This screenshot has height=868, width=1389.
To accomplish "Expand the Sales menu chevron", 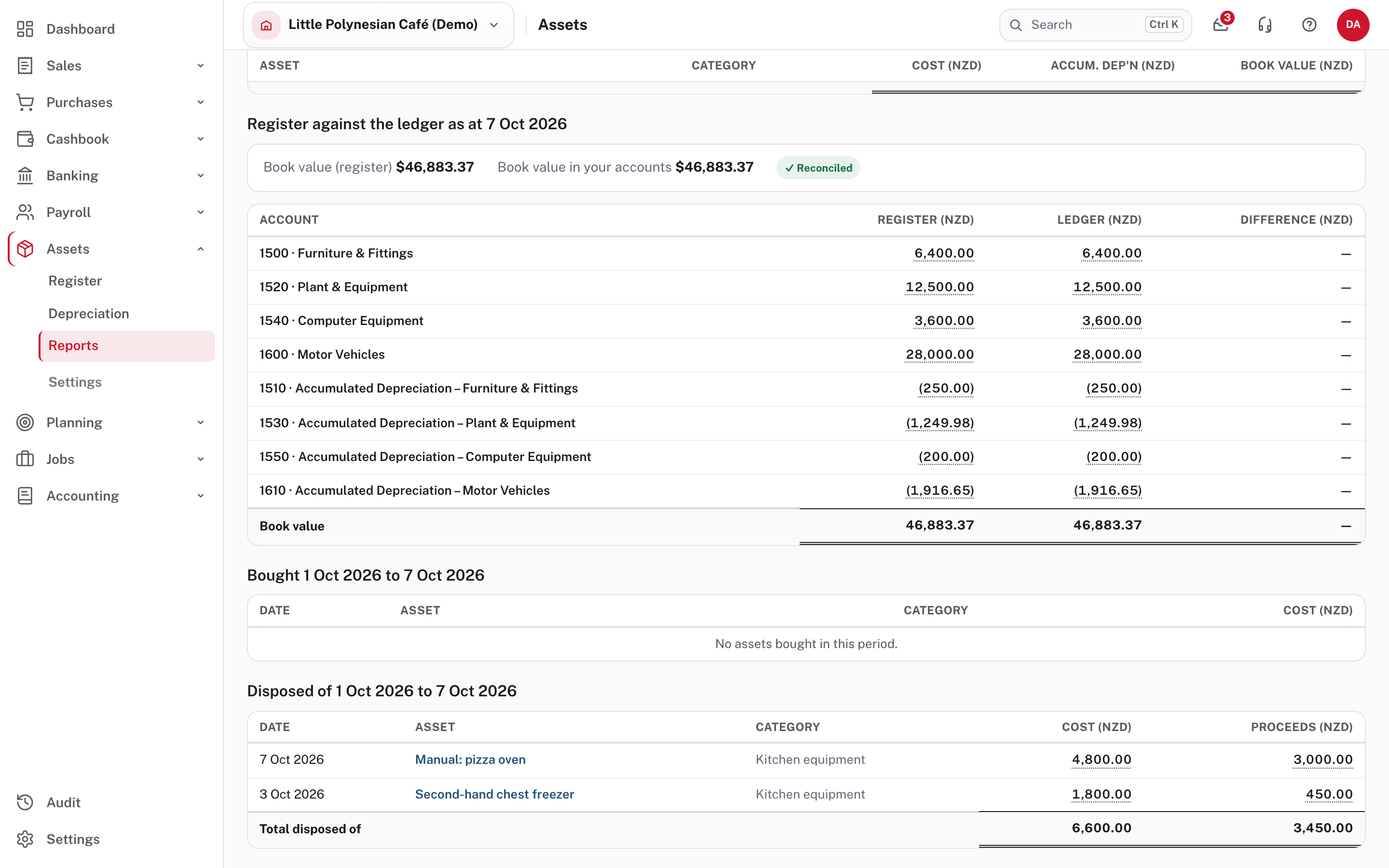I will click(x=201, y=66).
